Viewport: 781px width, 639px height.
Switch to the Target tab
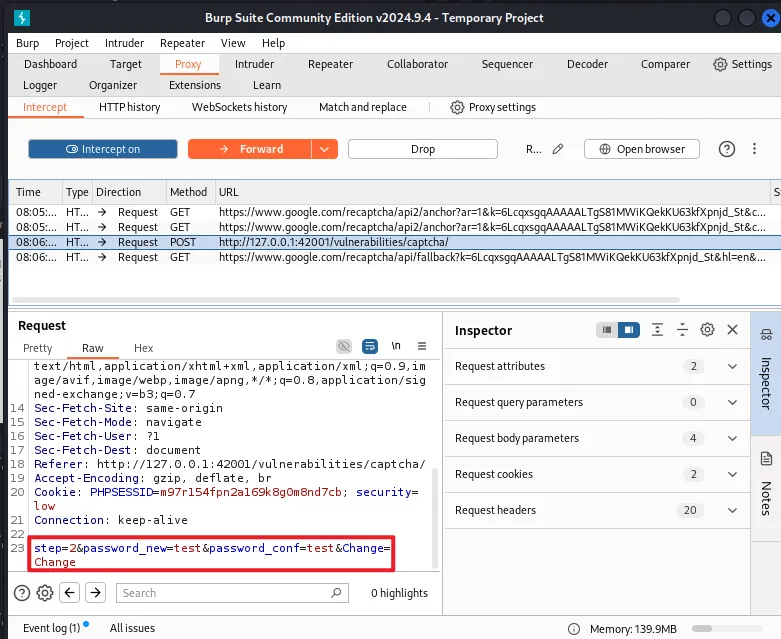click(126, 64)
